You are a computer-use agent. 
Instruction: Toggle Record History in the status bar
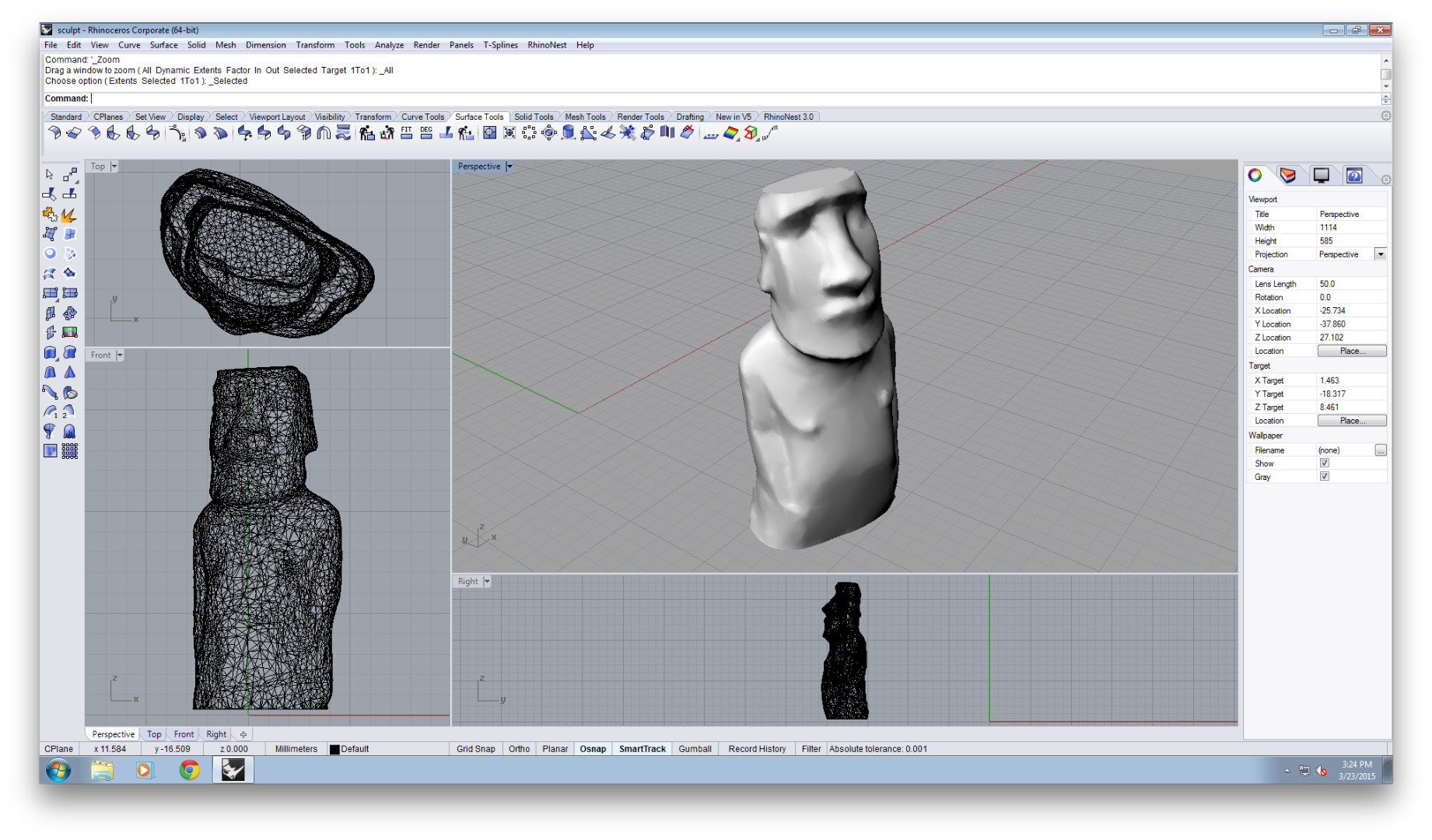click(x=757, y=749)
